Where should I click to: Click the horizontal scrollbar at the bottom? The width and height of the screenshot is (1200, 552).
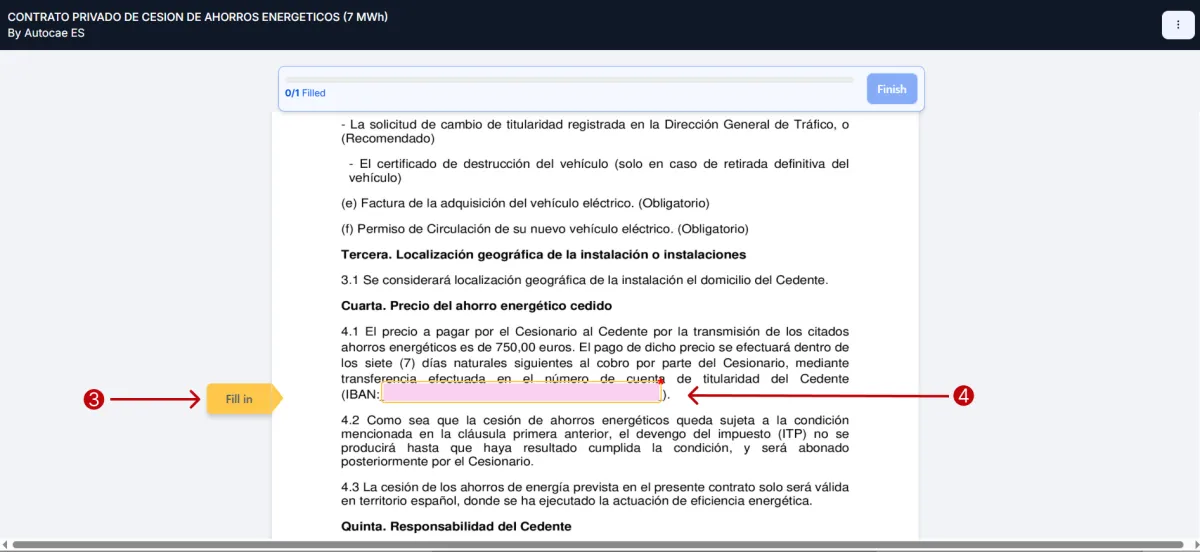pos(599,545)
